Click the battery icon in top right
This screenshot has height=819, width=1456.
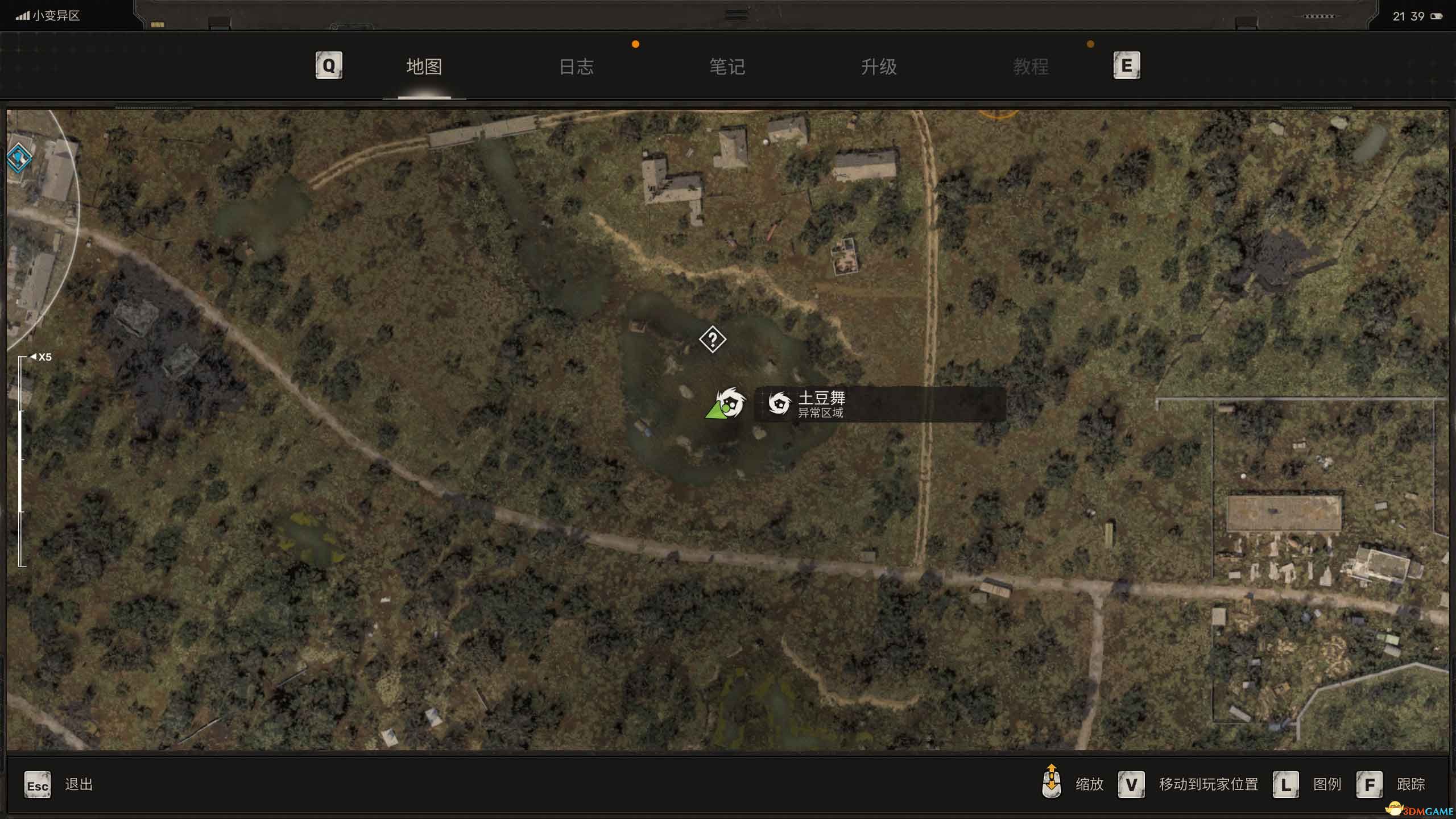1437,16
